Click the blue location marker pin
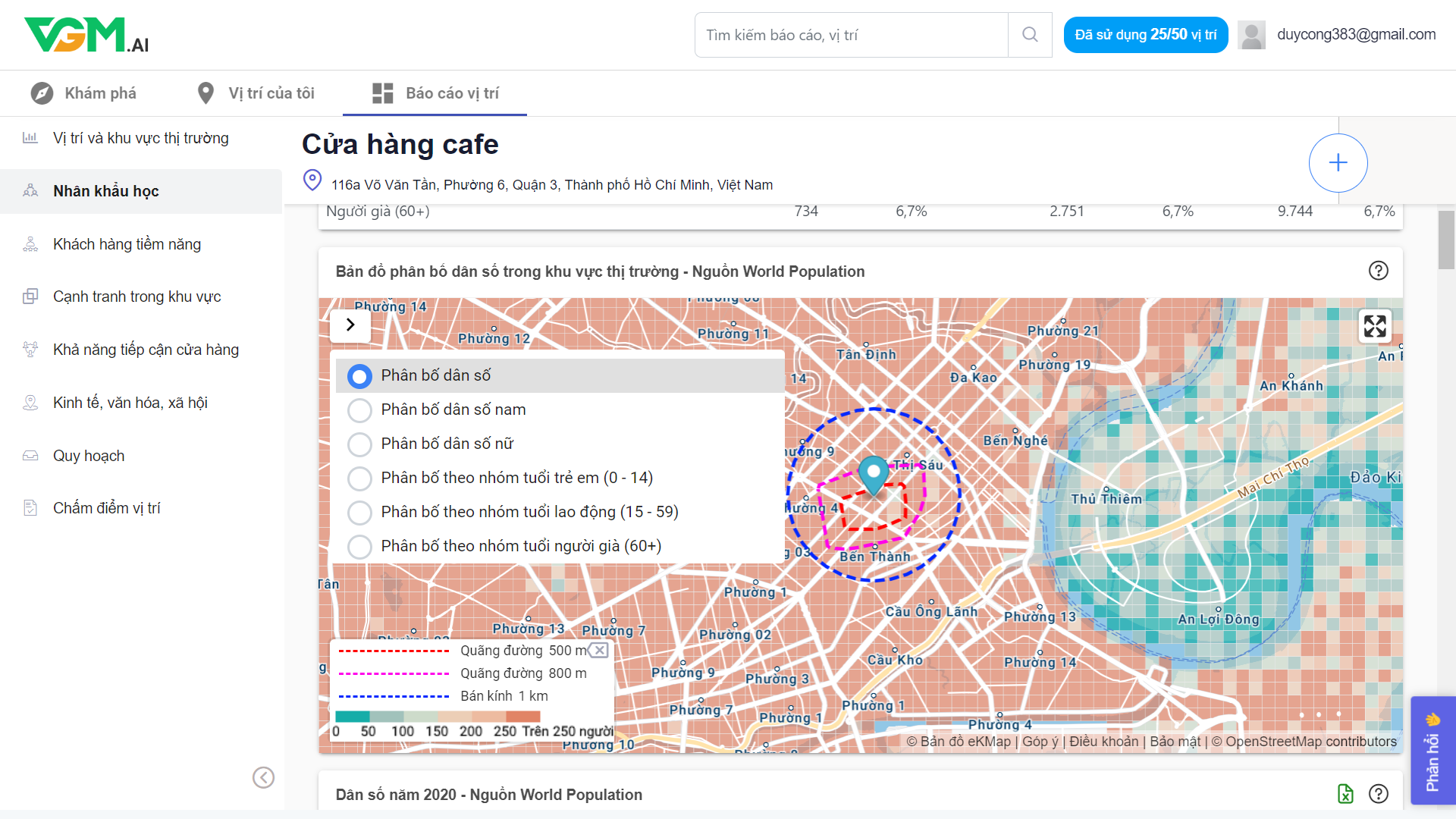1456x819 pixels. tap(874, 473)
